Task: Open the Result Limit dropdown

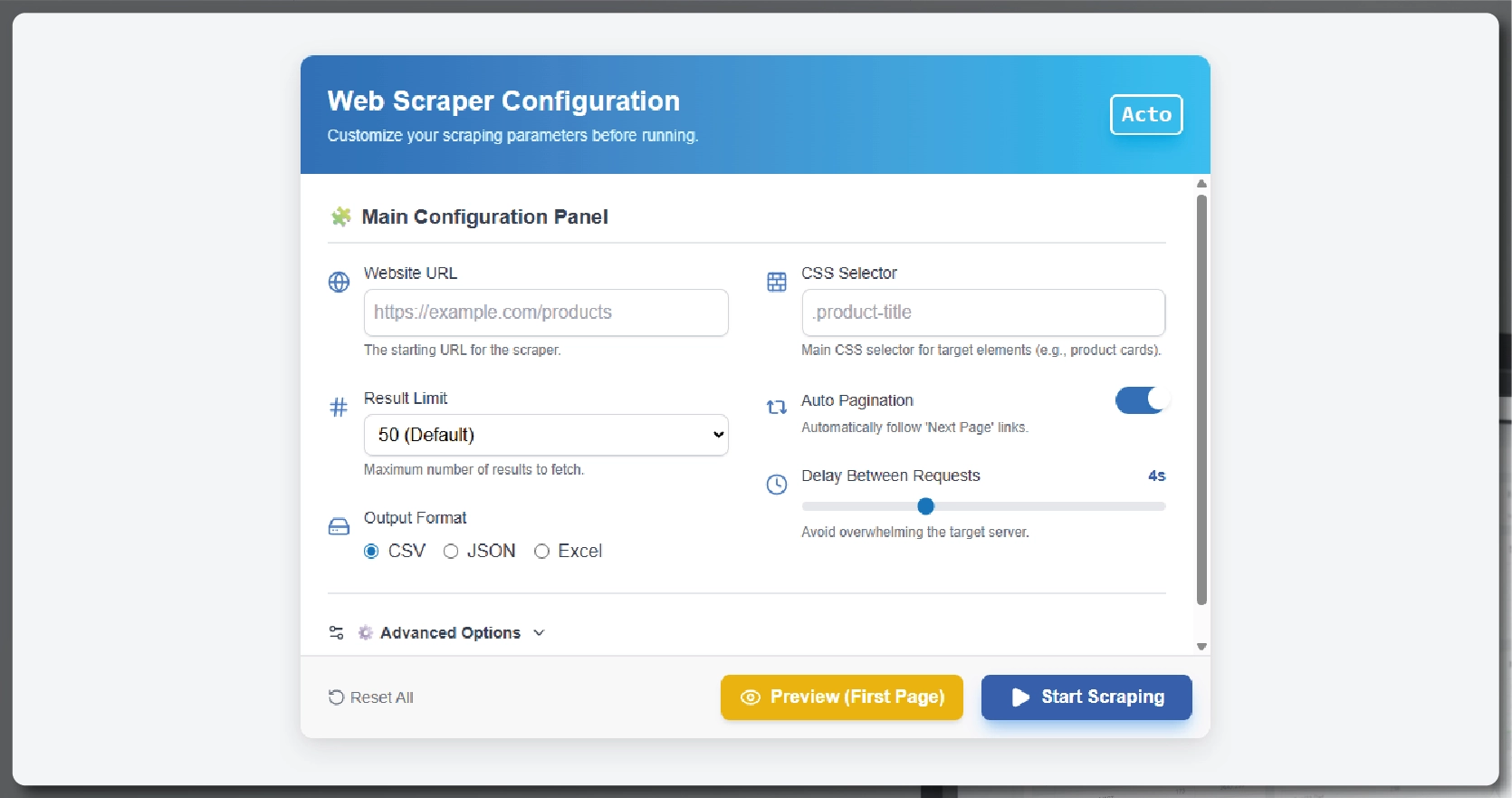Action: (x=545, y=435)
